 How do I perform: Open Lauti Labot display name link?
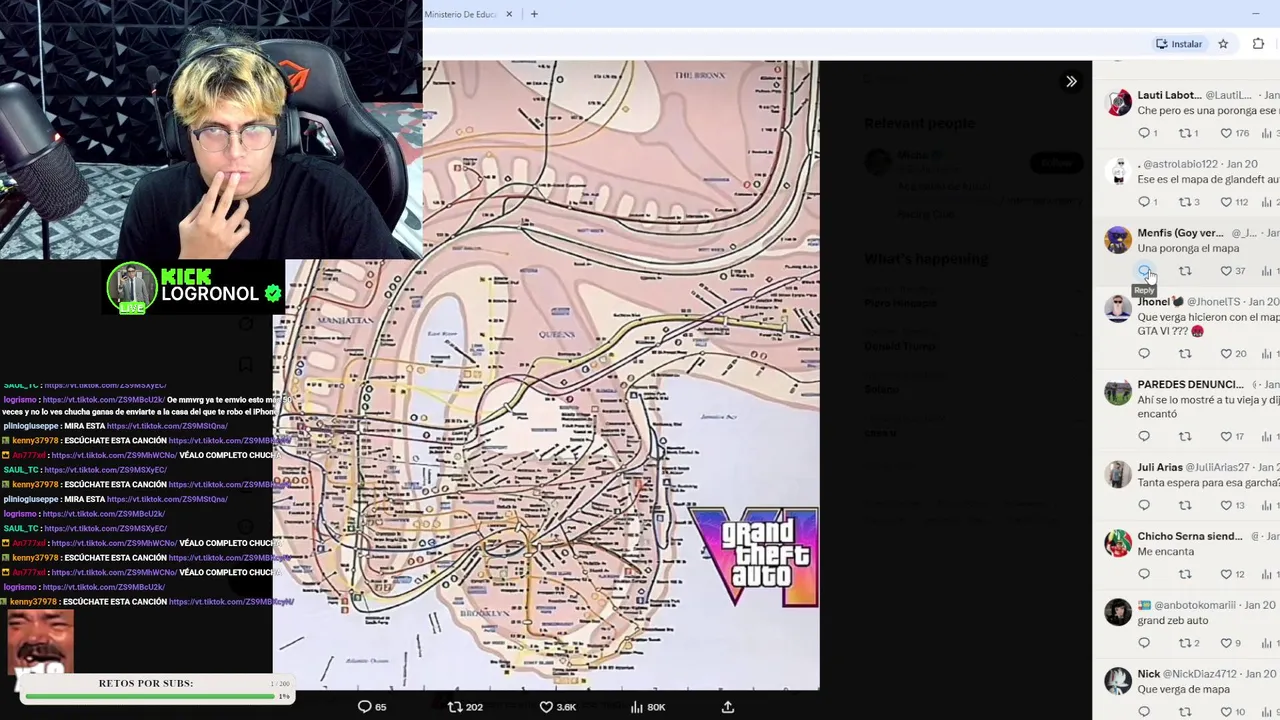pyautogui.click(x=1169, y=95)
